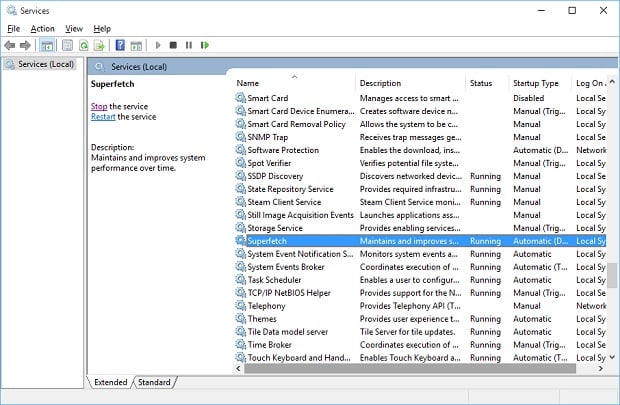This screenshot has width=620, height=405.
Task: Click 'Tile Server for tile updates.' description
Action: pos(407,332)
